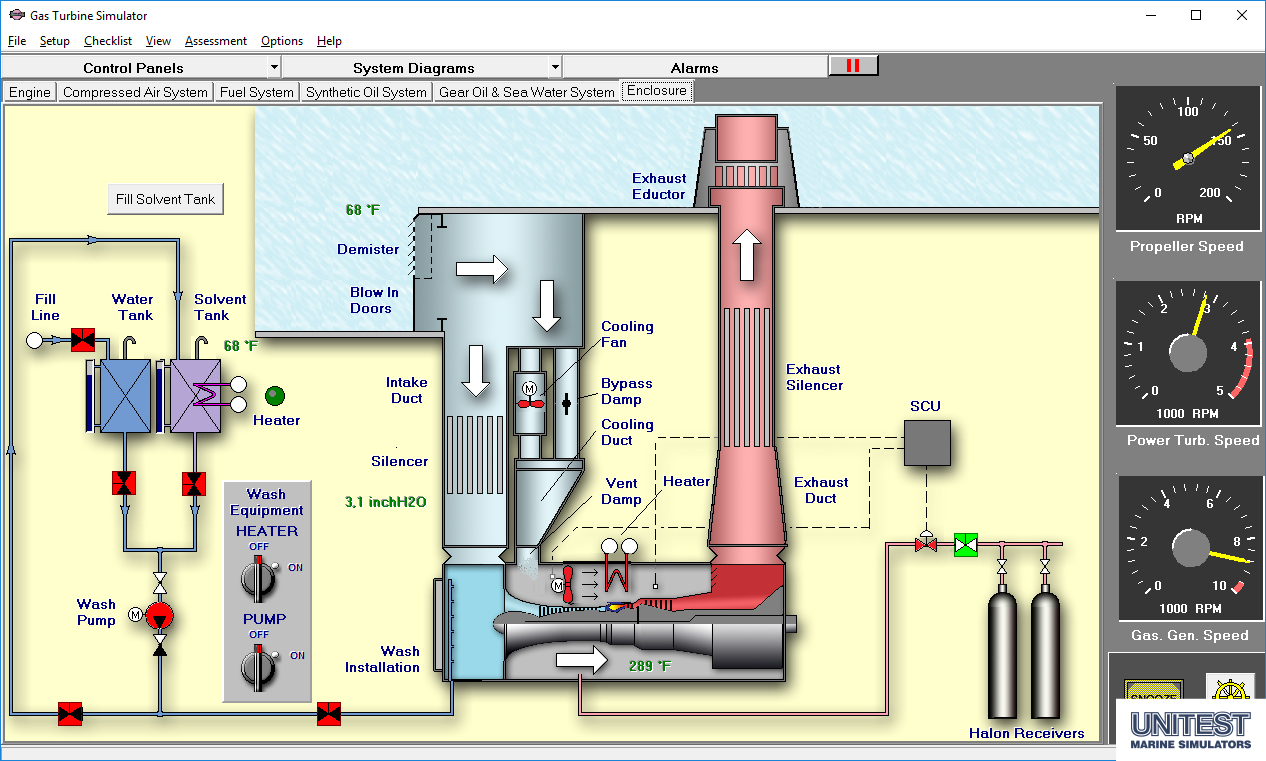Image resolution: width=1266 pixels, height=761 pixels.
Task: Toggle the red simulation pause button
Action: (x=853, y=66)
